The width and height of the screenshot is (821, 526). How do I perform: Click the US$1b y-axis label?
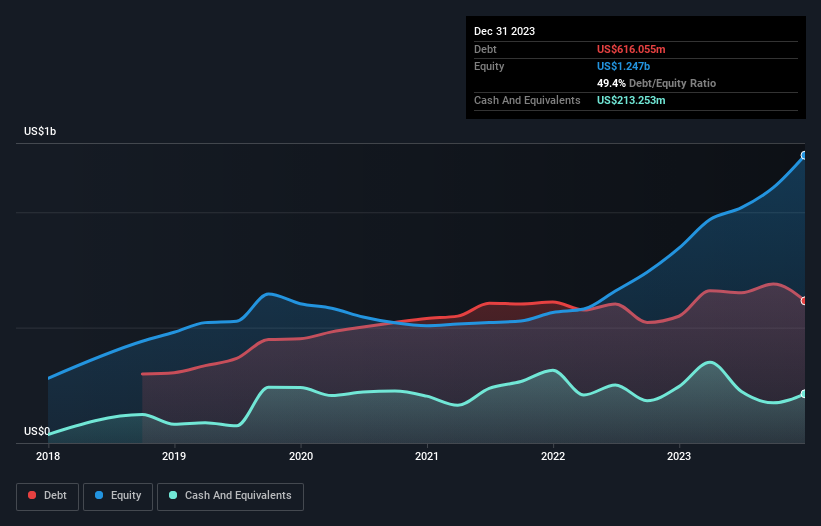point(40,131)
